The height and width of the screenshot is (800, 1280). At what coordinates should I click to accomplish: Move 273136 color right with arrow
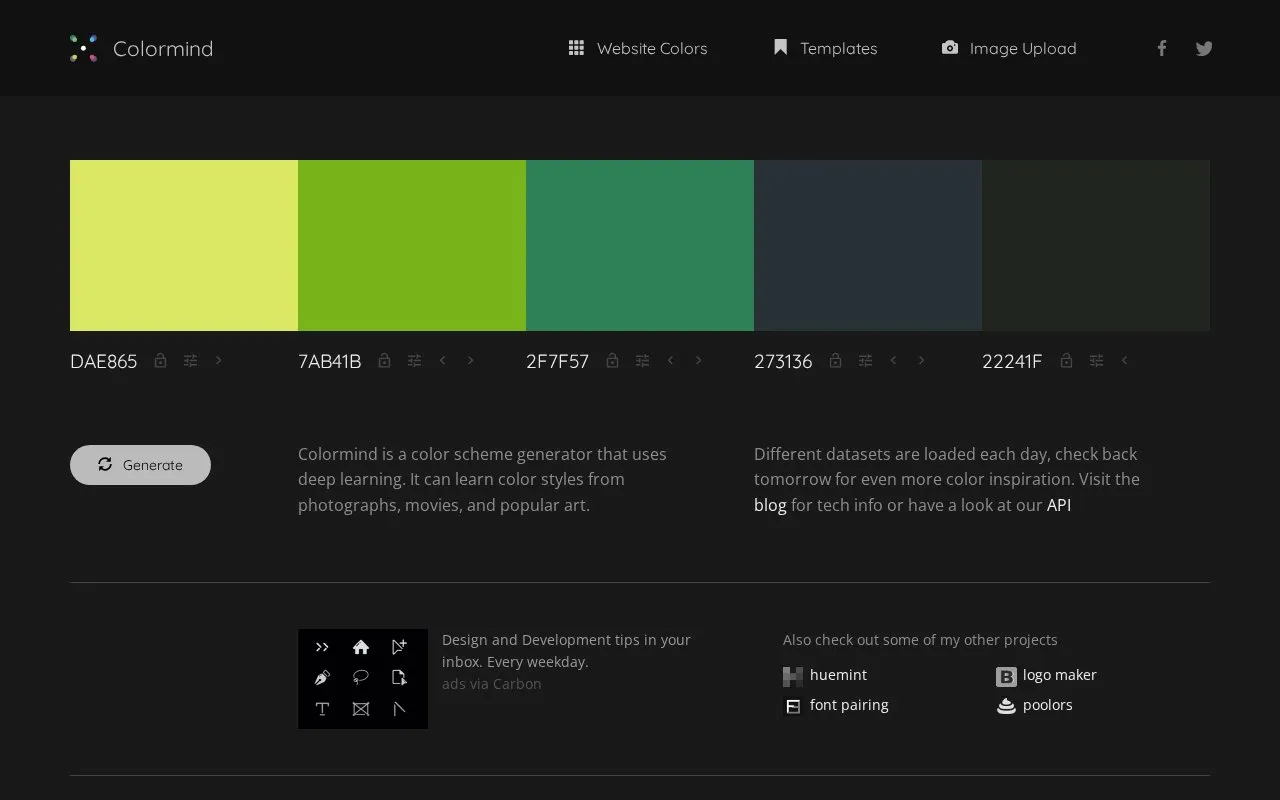922,360
